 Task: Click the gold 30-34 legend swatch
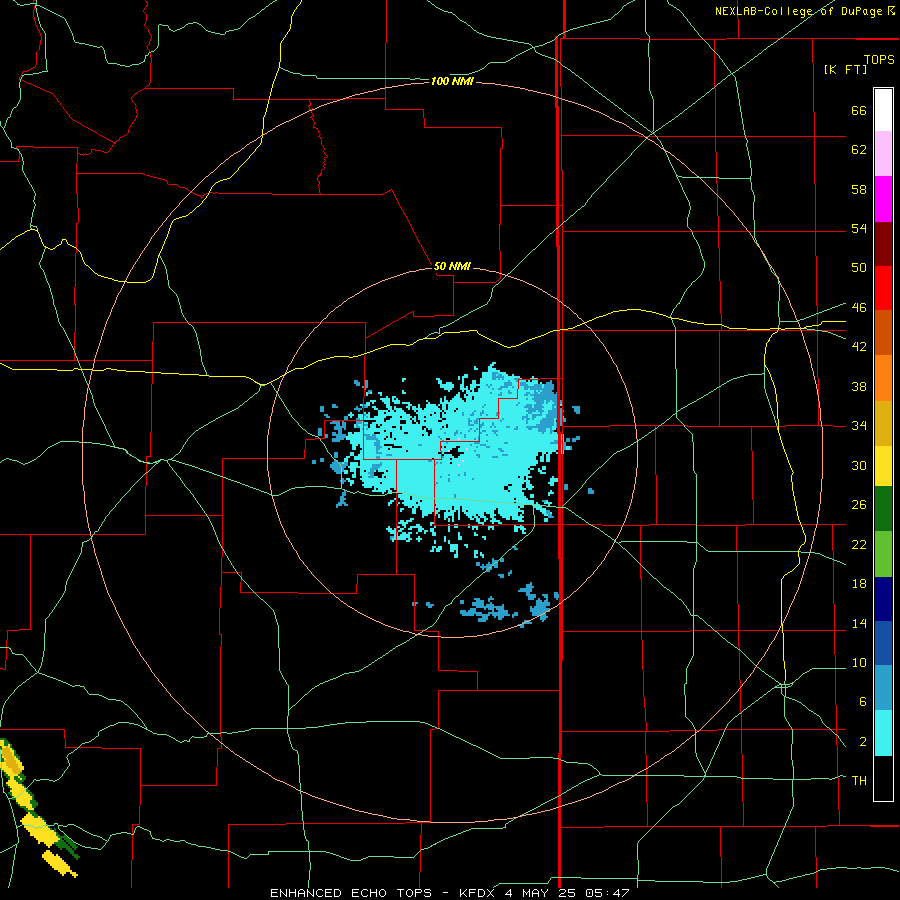[883, 423]
